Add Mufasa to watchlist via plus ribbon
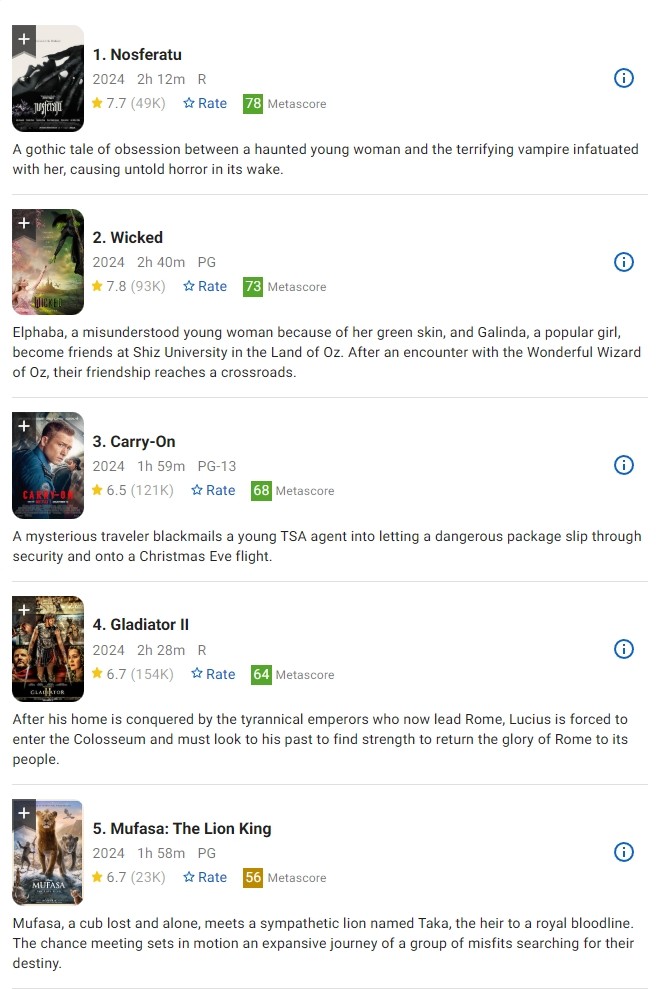Screen dimensions: 656x989 click(24, 814)
